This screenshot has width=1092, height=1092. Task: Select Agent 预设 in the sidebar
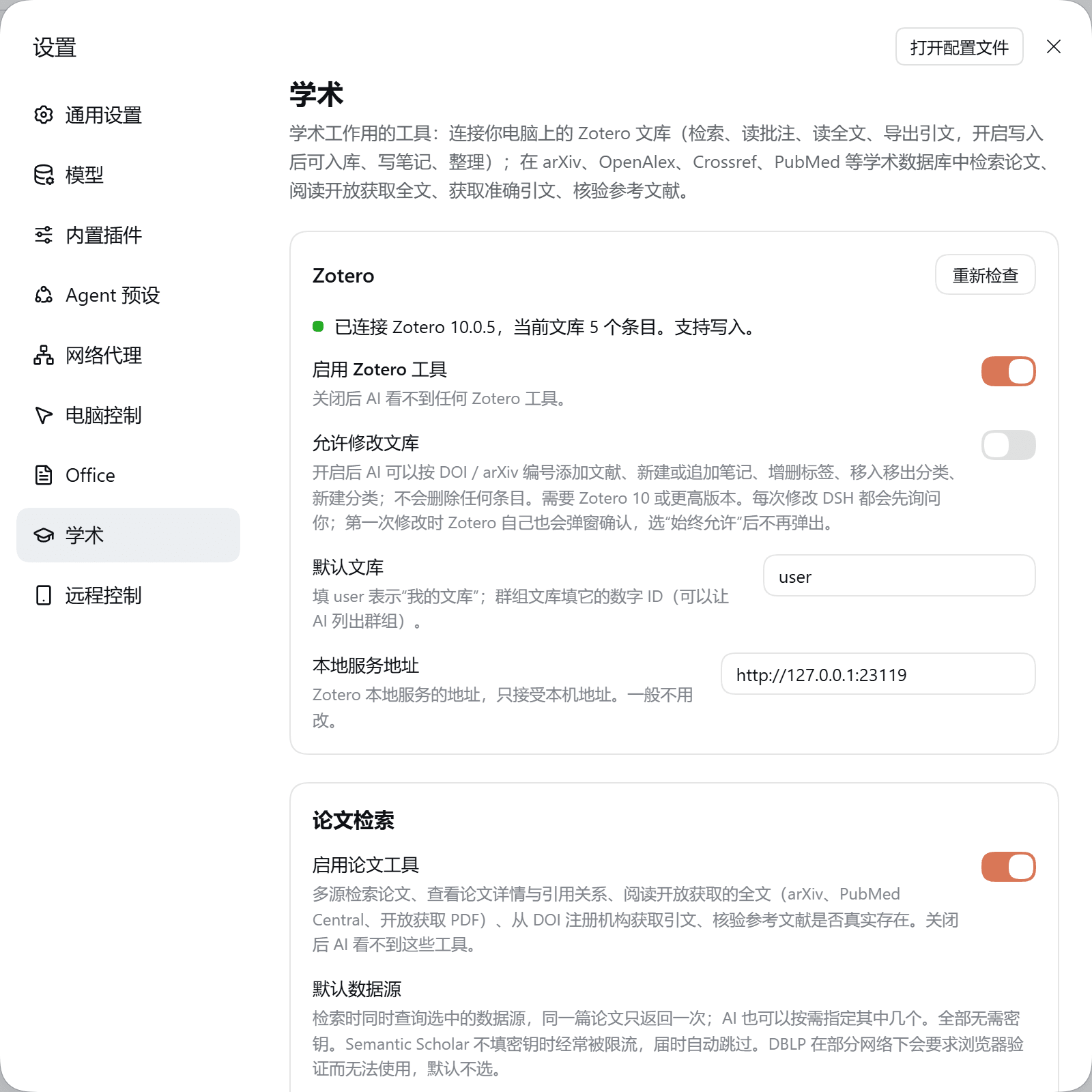click(128, 295)
